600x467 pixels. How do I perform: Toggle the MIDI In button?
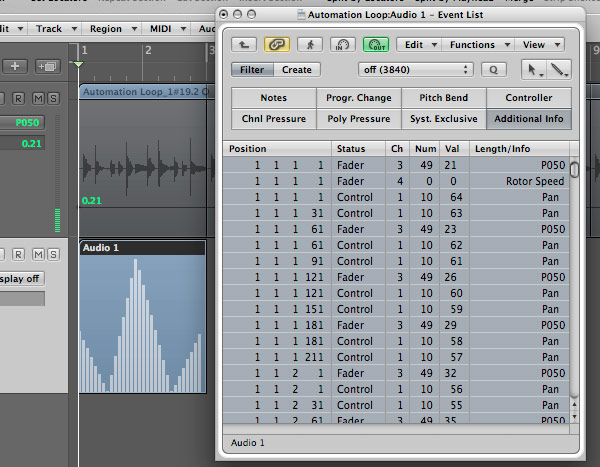342,45
